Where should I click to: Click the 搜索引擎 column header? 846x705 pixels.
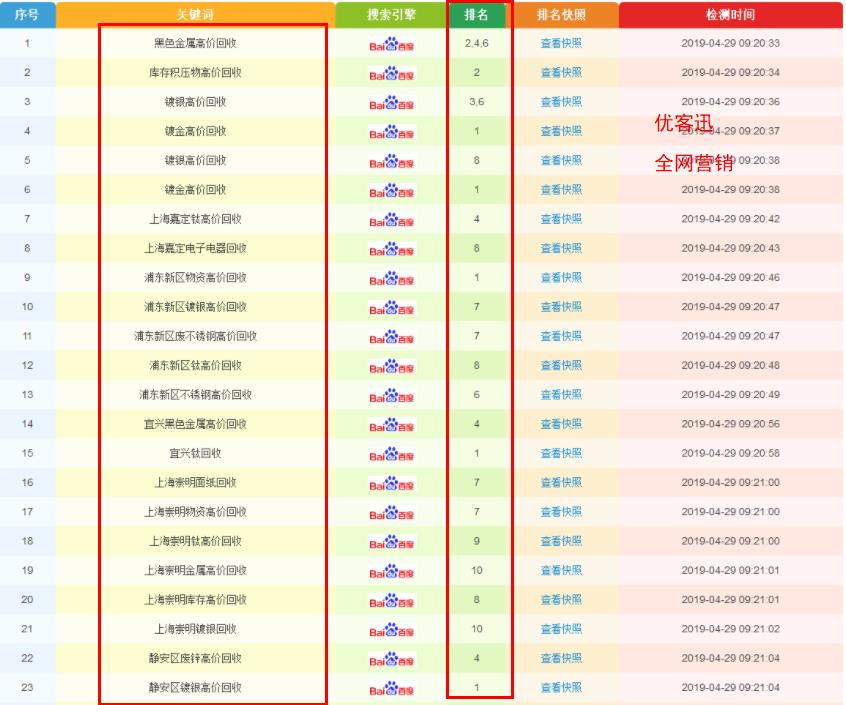(x=391, y=15)
